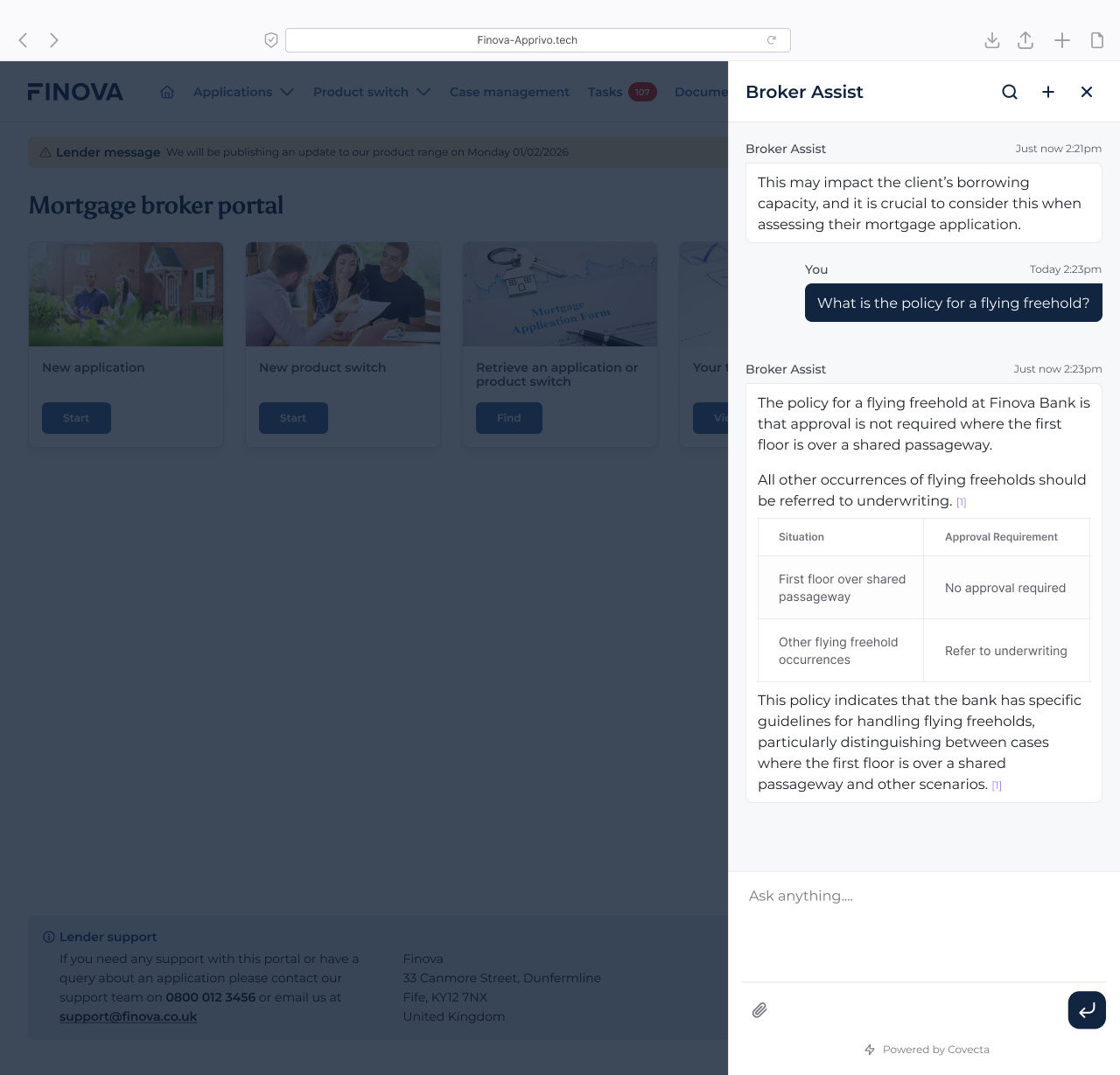Start a New application

pos(76,418)
